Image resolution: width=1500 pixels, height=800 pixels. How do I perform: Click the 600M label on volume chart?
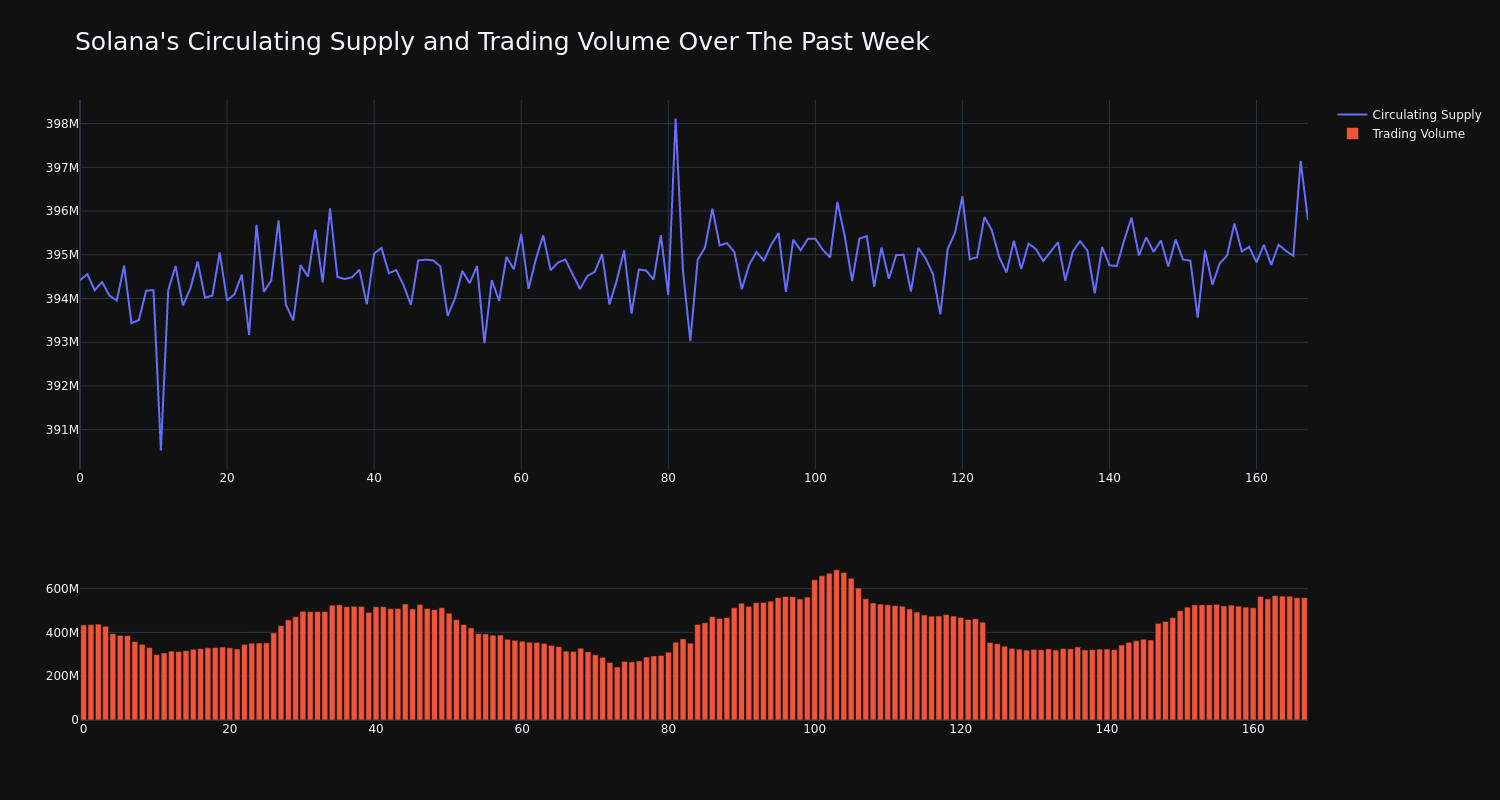[x=62, y=589]
